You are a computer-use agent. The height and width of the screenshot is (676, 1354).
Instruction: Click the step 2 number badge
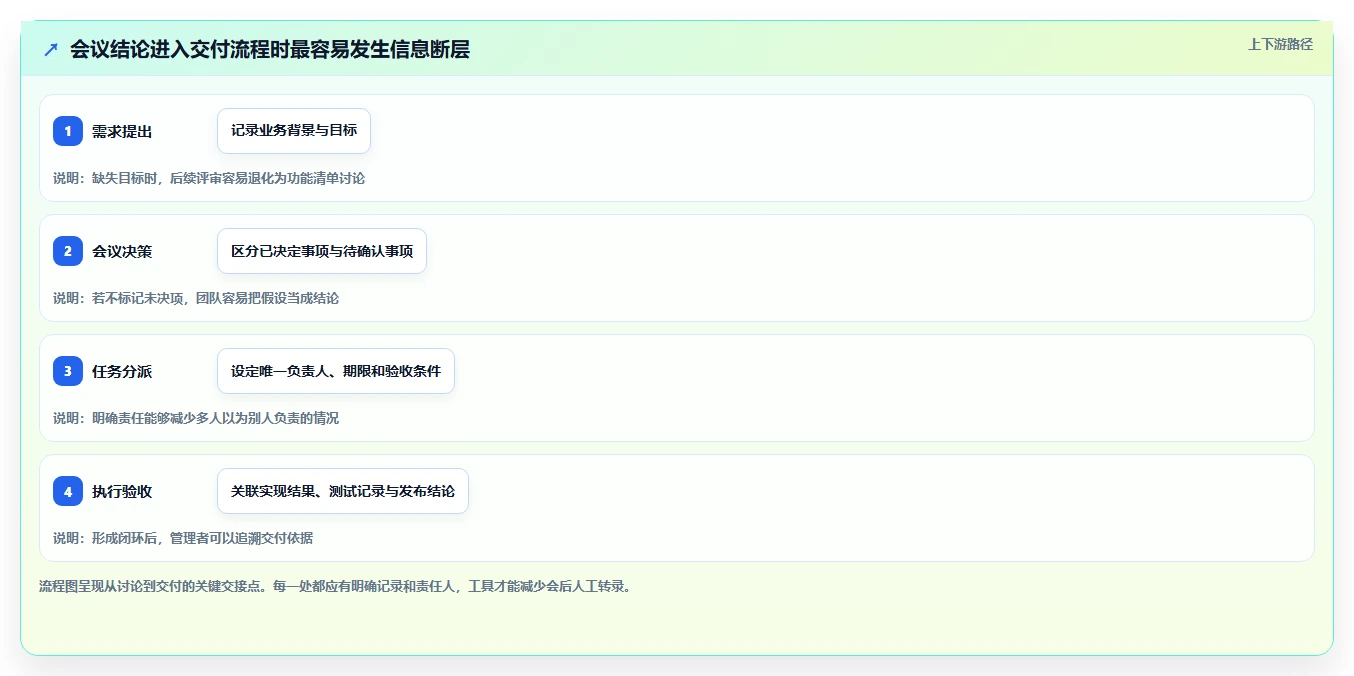[68, 251]
